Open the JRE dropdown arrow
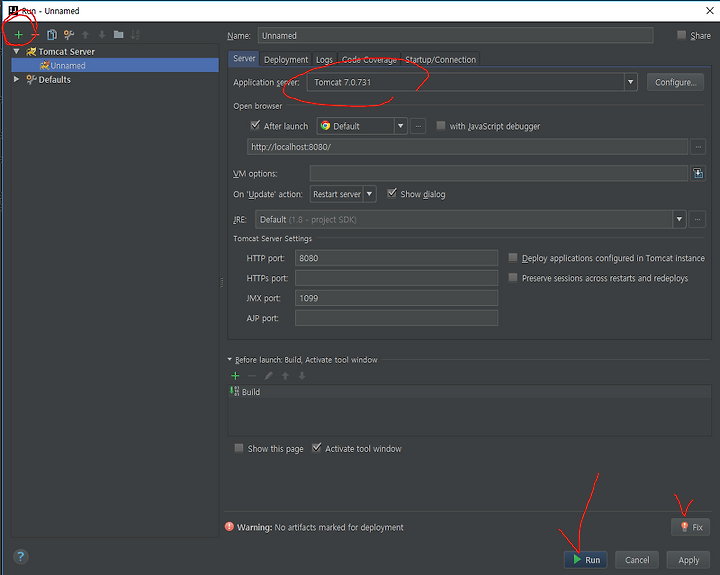 pyautogui.click(x=679, y=220)
